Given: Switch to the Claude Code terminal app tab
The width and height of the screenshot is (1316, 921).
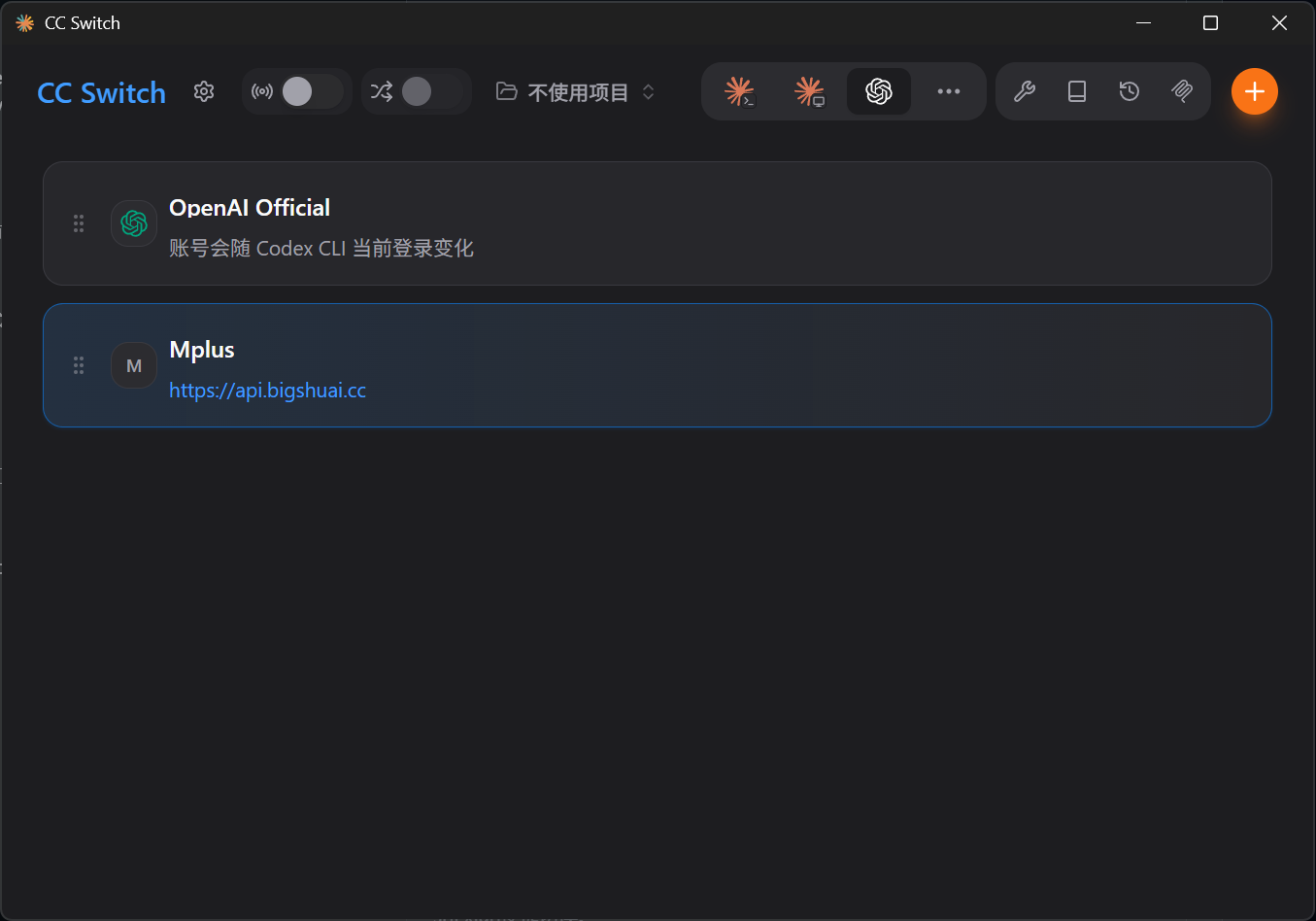Looking at the screenshot, I should (x=739, y=91).
